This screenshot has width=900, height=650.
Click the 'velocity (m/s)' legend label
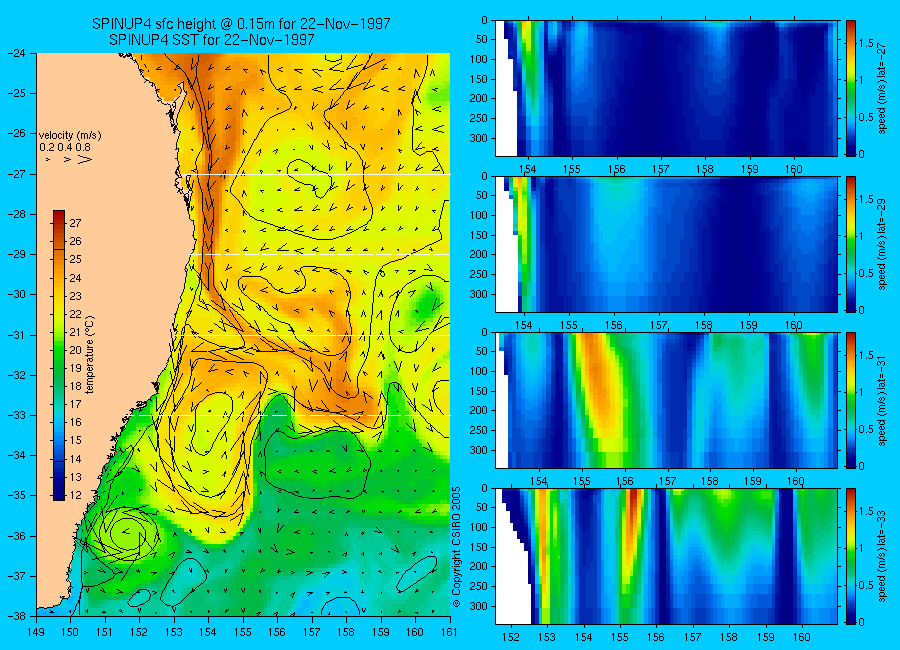70,136
